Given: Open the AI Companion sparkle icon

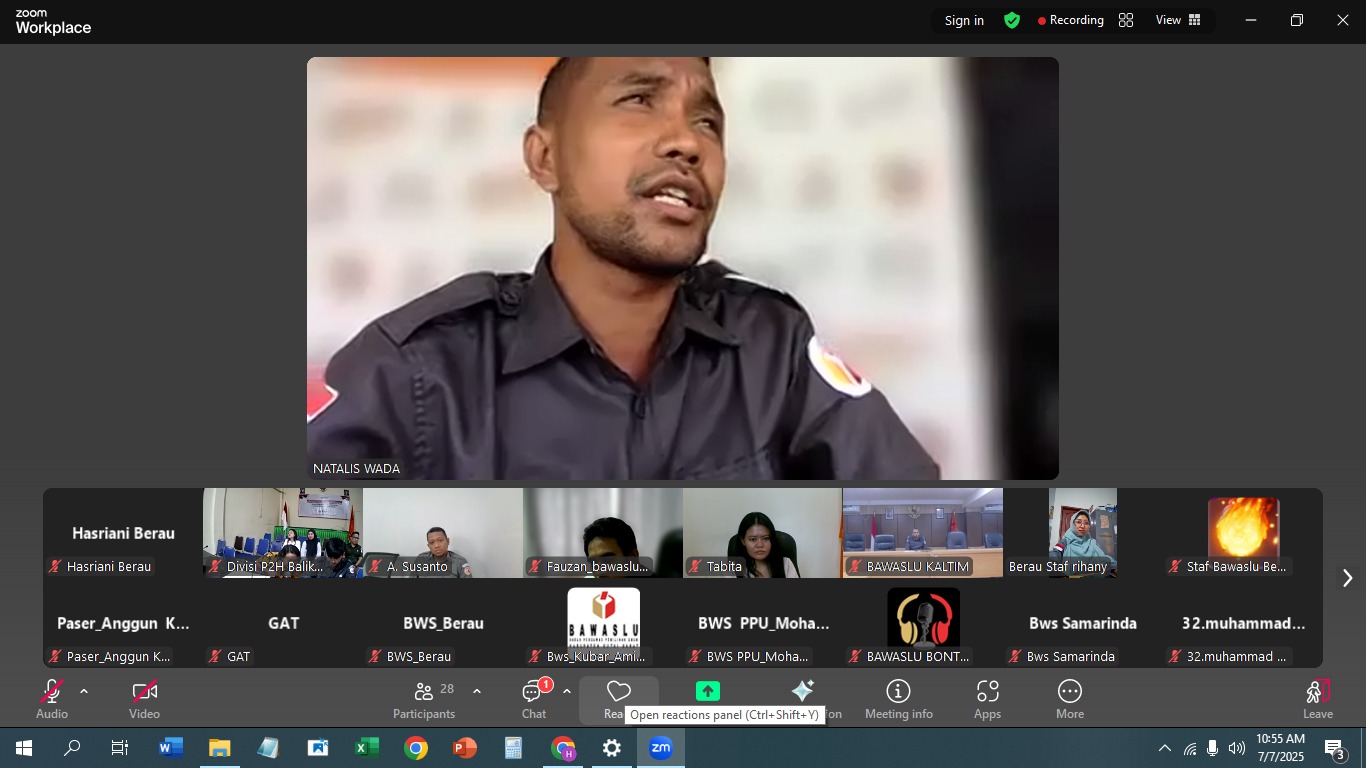Looking at the screenshot, I should 802,692.
